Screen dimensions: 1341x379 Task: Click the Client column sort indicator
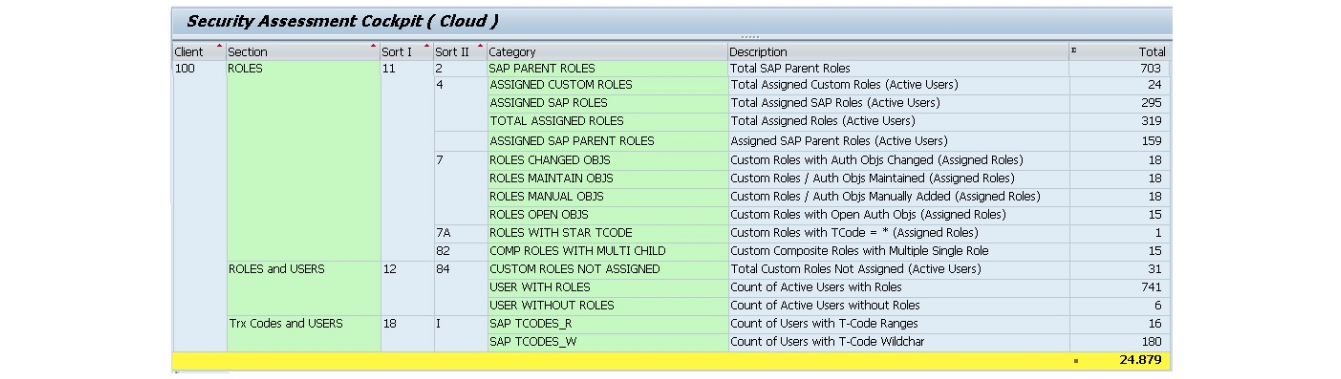(219, 46)
